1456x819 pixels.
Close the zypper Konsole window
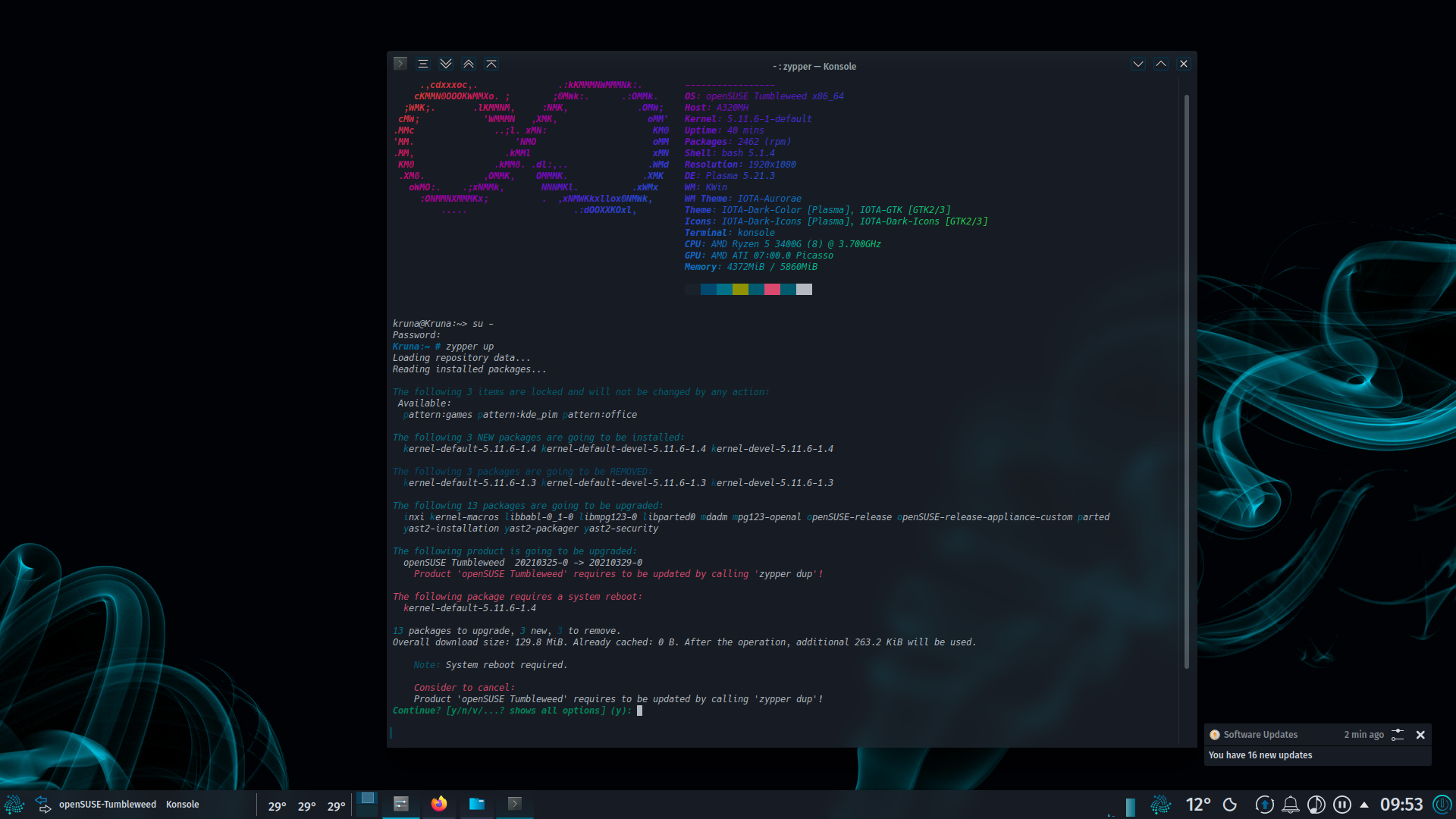coord(1184,64)
